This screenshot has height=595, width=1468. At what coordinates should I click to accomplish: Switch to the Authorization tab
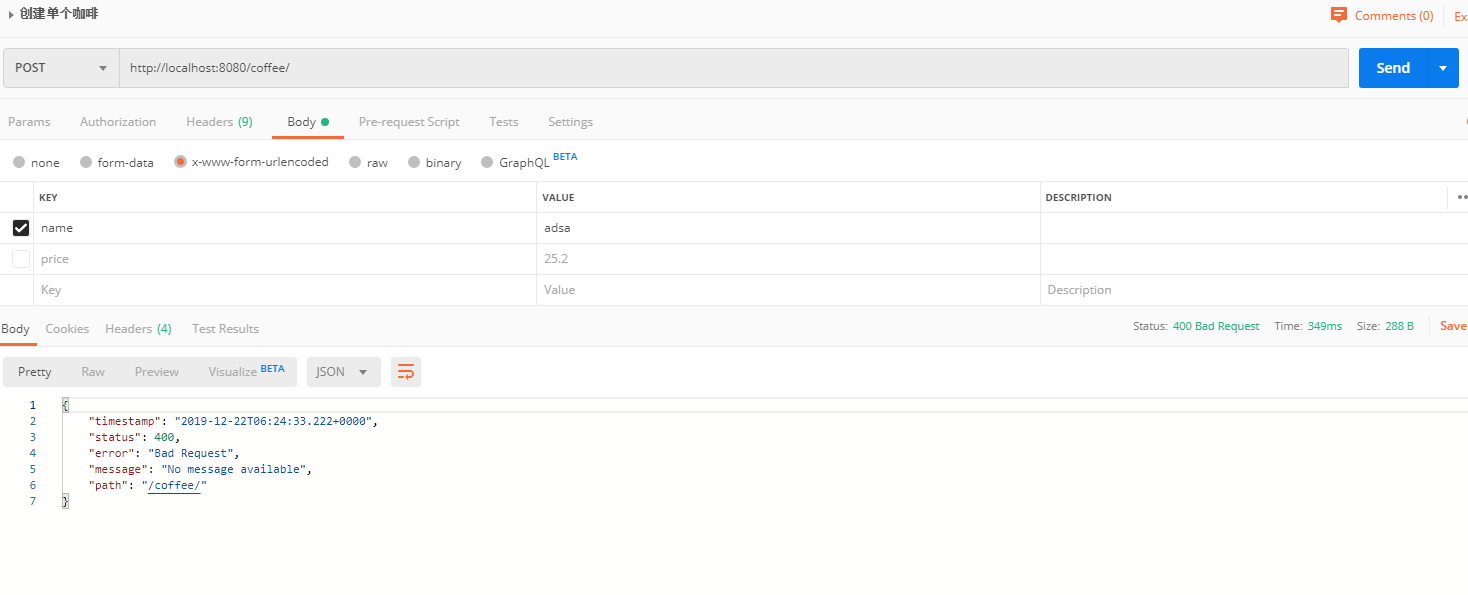pyautogui.click(x=118, y=122)
